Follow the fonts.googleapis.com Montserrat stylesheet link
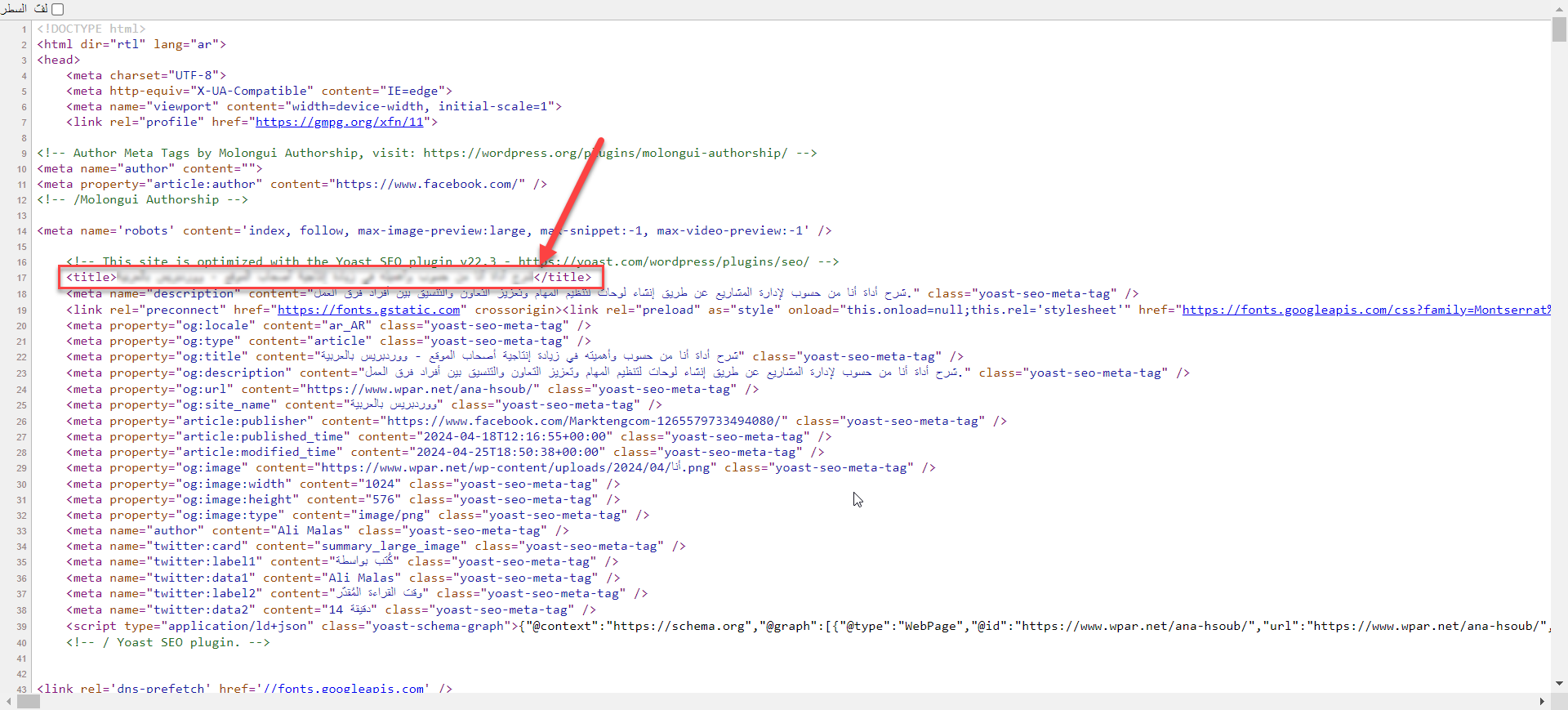Image resolution: width=1568 pixels, height=710 pixels. coord(1365,310)
